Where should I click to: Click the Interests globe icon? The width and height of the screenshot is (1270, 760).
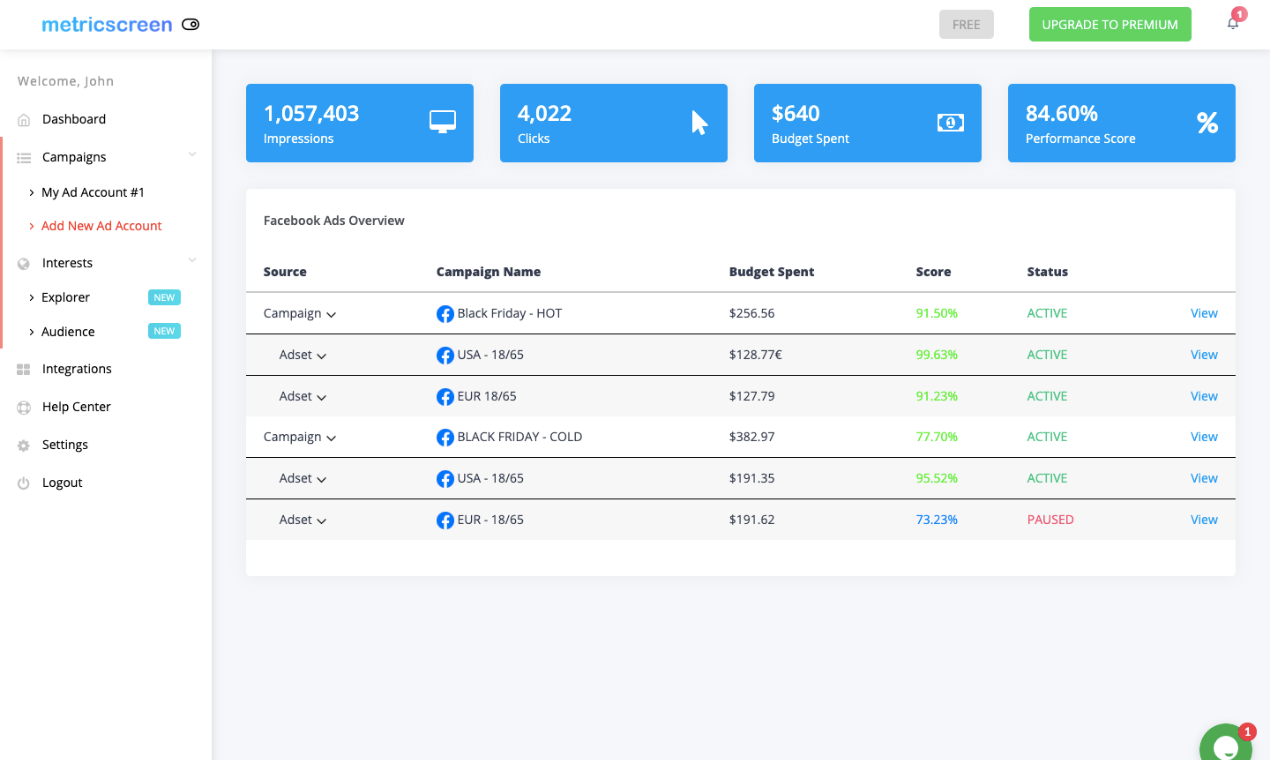(x=24, y=264)
